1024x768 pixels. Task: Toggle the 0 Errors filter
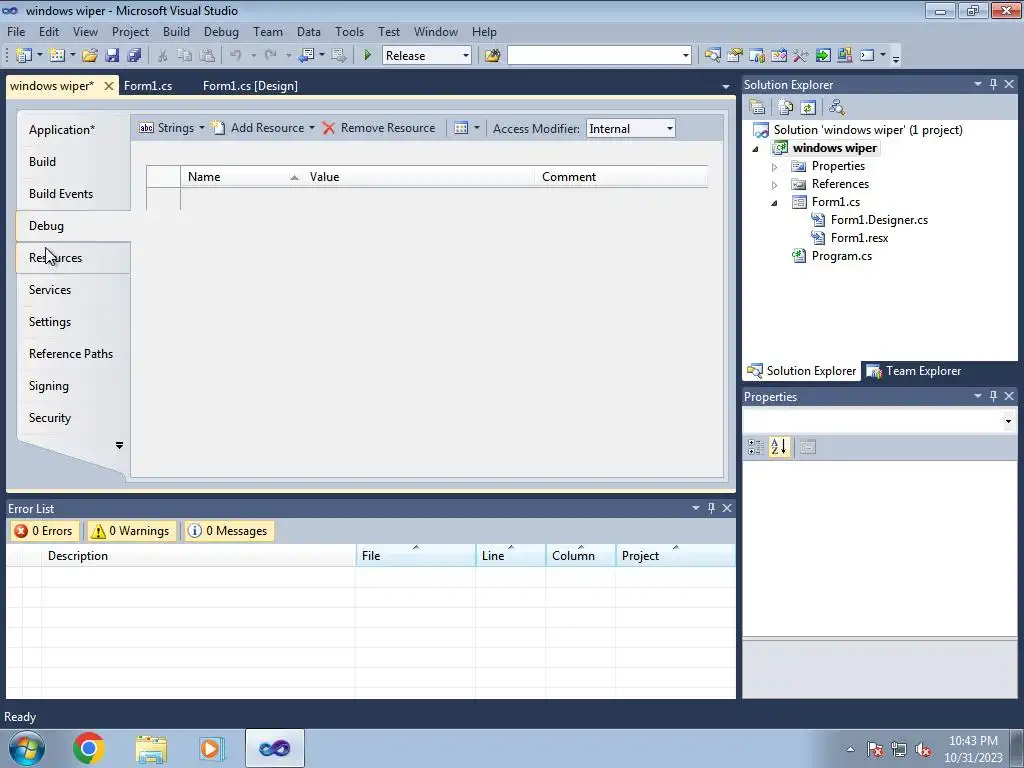pyautogui.click(x=44, y=531)
